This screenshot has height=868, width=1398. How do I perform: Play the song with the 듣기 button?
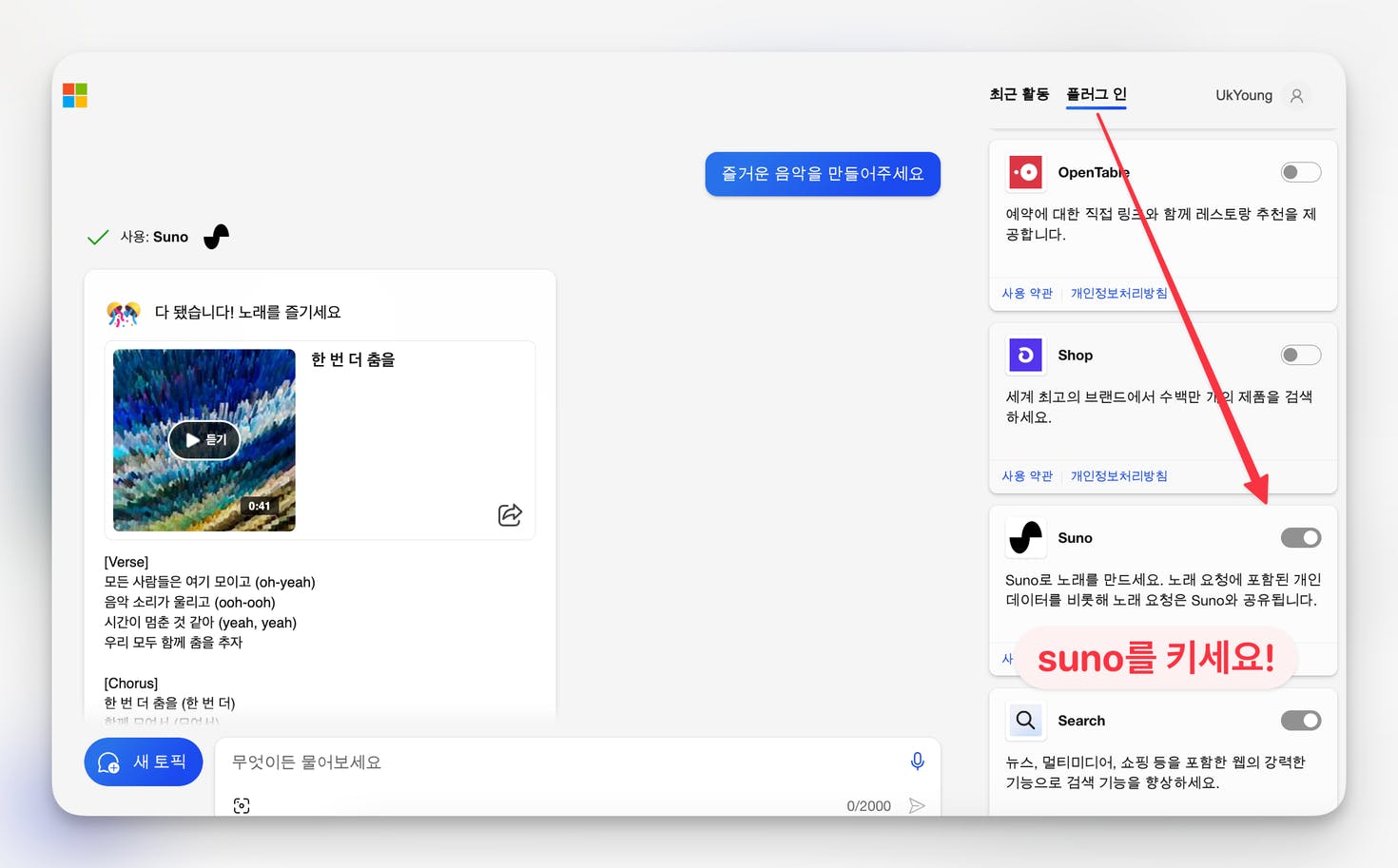click(x=204, y=439)
